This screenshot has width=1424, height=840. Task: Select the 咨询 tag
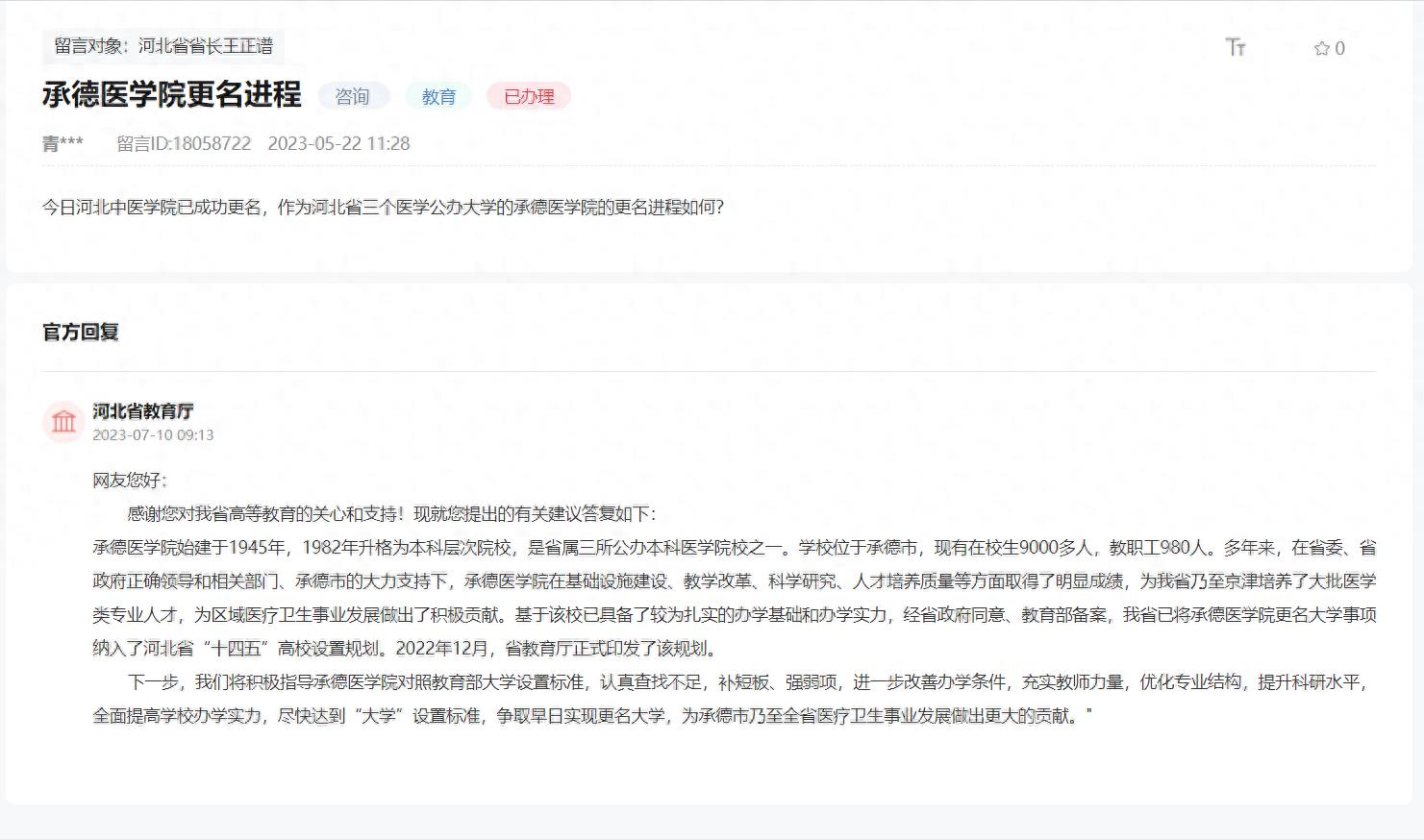coord(352,96)
